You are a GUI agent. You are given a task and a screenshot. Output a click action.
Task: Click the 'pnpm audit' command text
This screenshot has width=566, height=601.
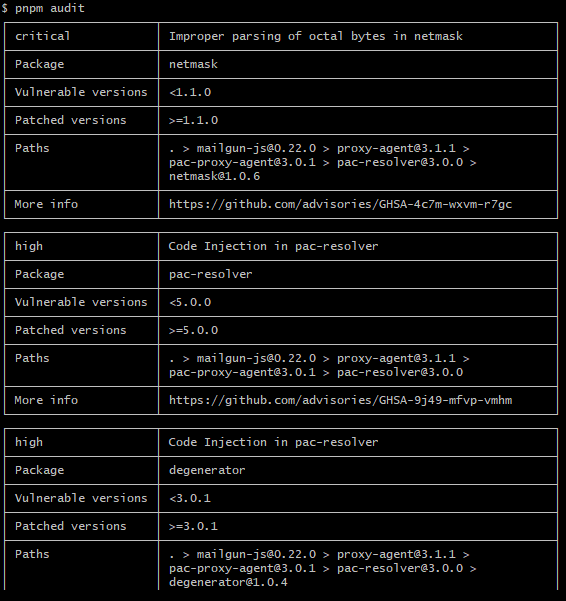[49, 8]
